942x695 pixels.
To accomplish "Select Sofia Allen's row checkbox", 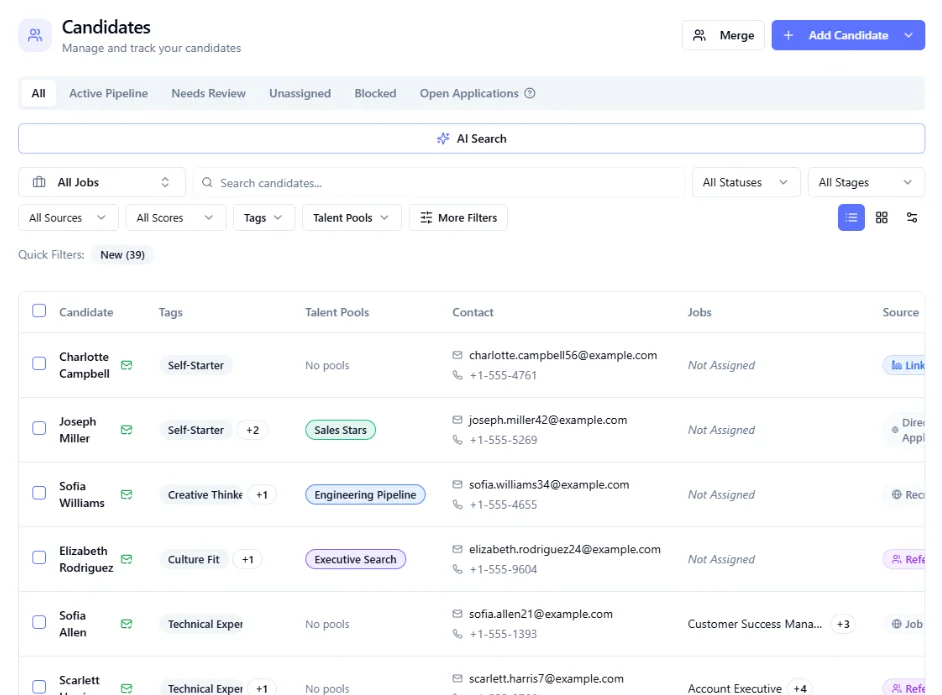I will [39, 622].
